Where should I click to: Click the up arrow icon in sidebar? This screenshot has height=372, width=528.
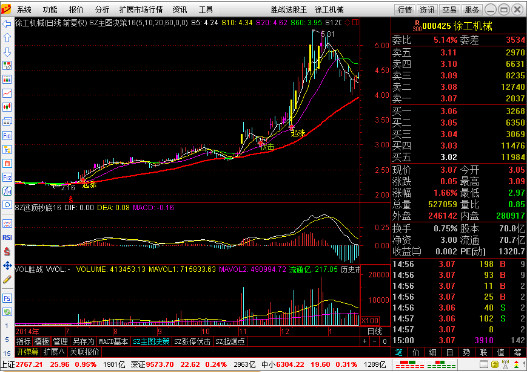coord(7,38)
